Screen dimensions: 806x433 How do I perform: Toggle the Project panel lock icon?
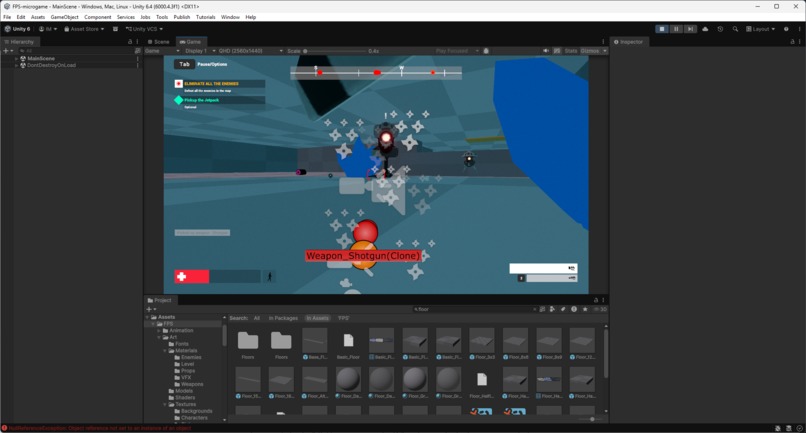pyautogui.click(x=596, y=300)
